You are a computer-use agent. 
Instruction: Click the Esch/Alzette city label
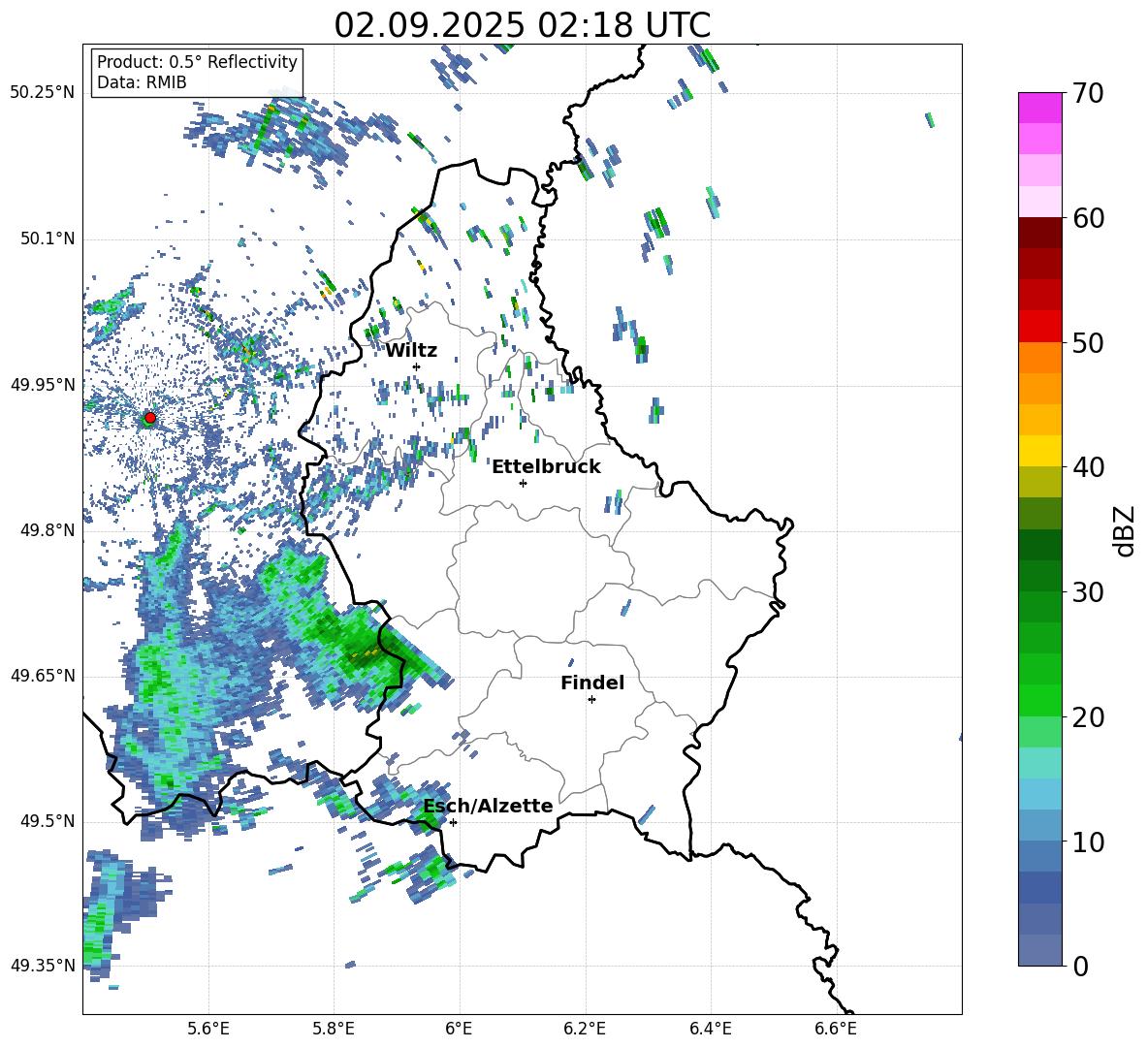tap(489, 807)
